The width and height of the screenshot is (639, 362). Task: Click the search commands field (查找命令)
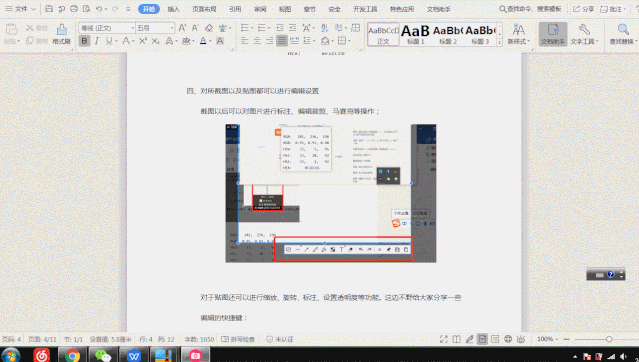(x=531, y=9)
